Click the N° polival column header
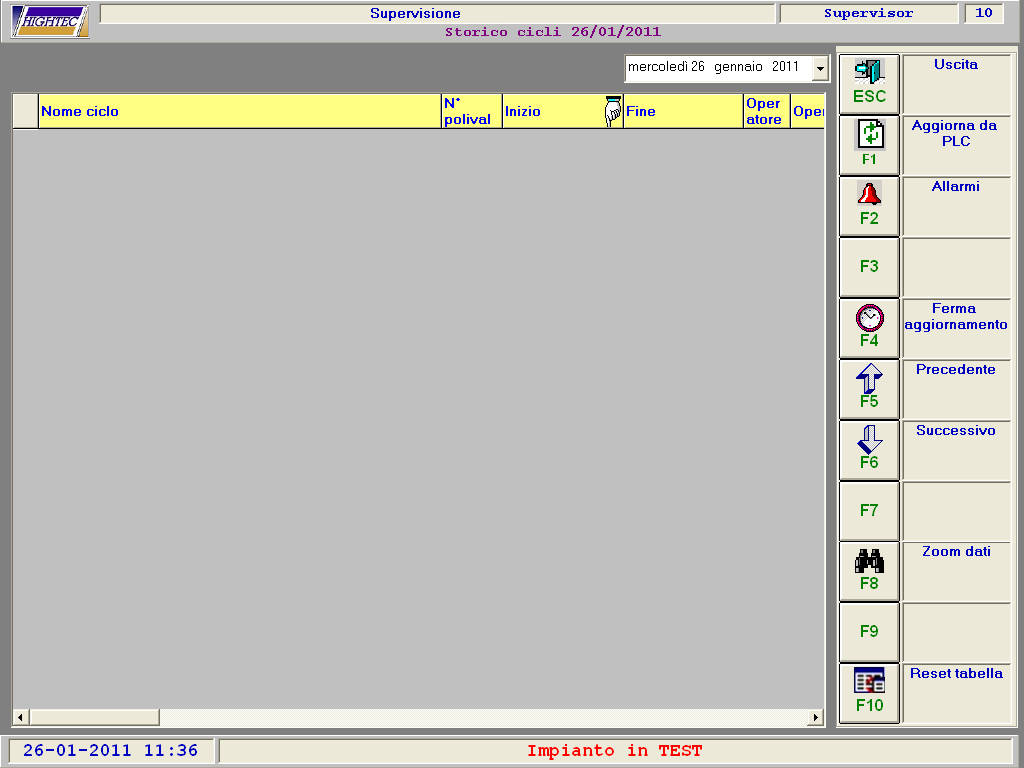This screenshot has width=1024, height=768. coord(471,111)
